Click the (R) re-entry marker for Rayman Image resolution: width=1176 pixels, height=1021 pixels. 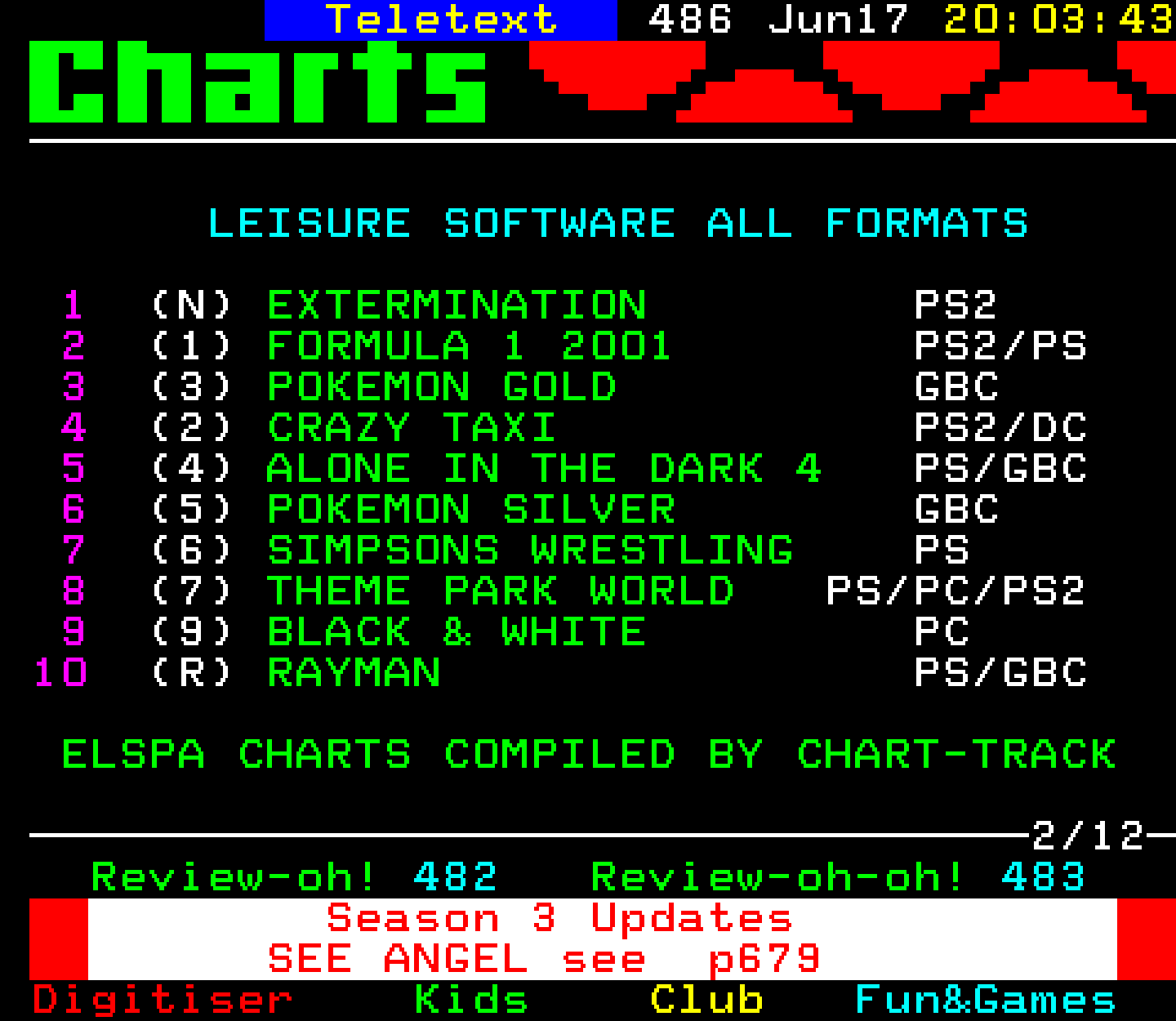coord(191,673)
